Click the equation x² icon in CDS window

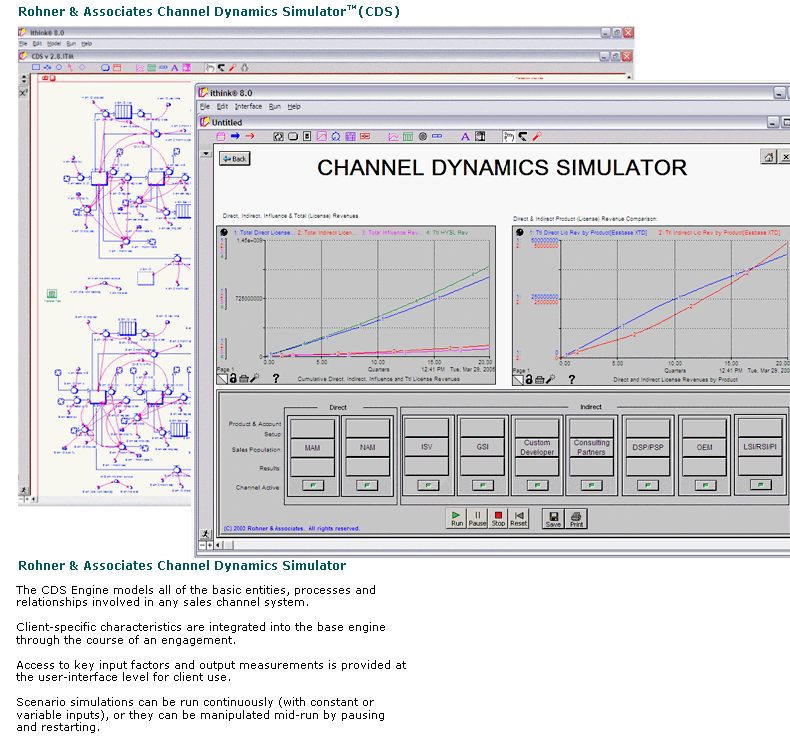click(24, 93)
